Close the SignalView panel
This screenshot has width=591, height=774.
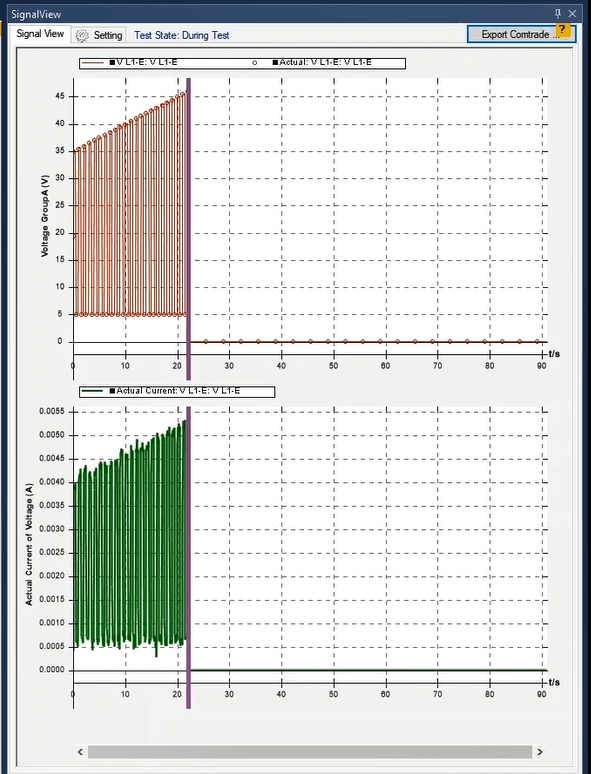point(572,14)
